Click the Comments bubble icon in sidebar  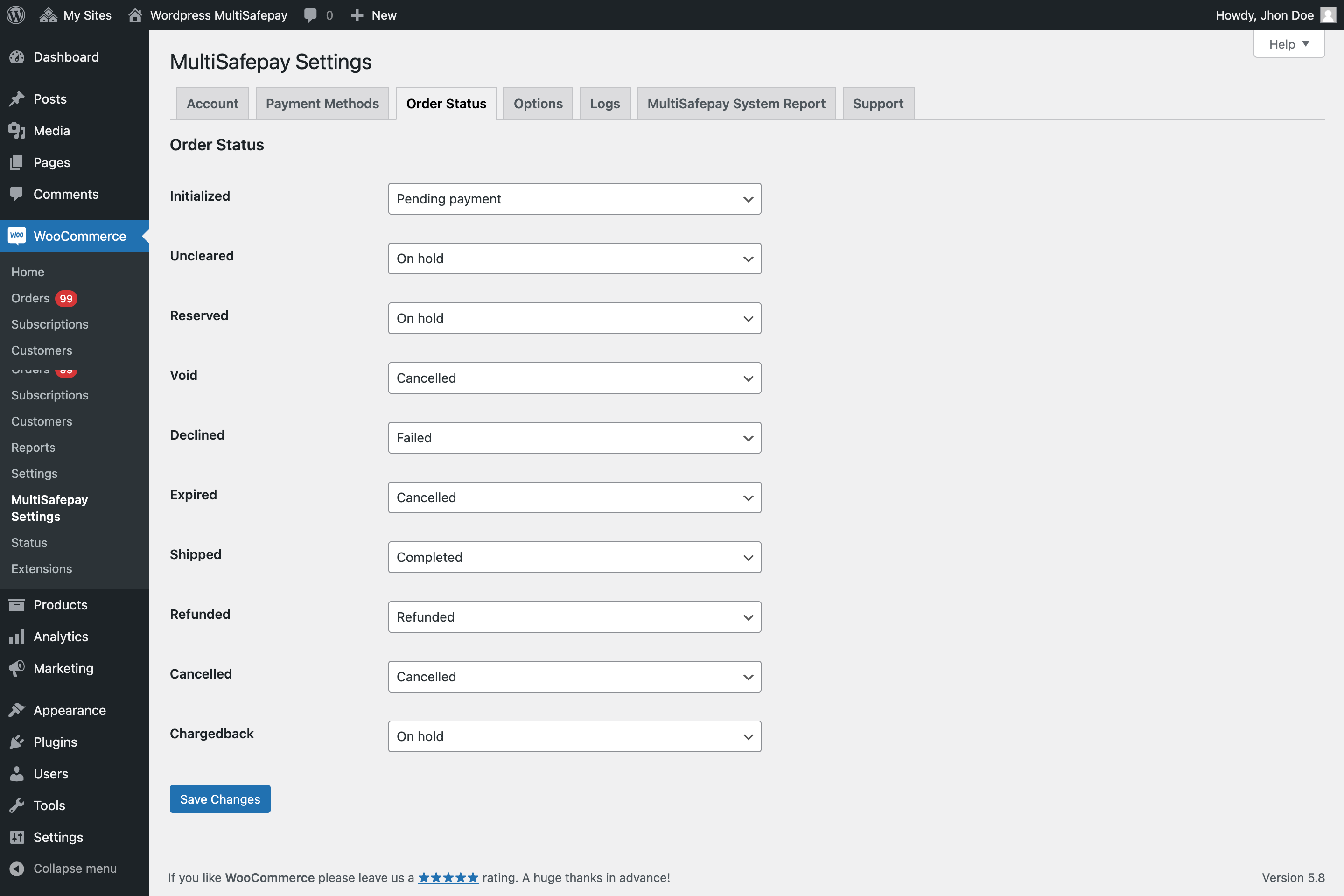[x=17, y=194]
